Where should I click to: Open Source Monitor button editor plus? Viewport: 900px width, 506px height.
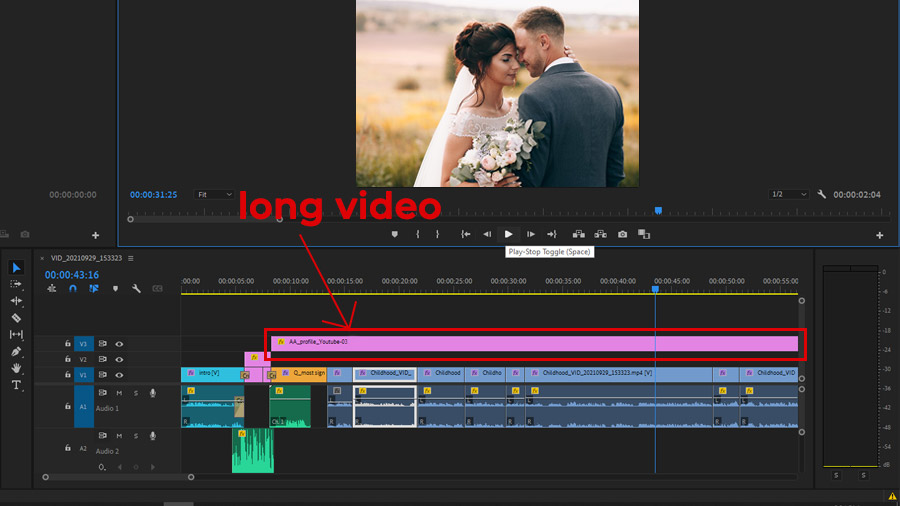click(x=95, y=235)
